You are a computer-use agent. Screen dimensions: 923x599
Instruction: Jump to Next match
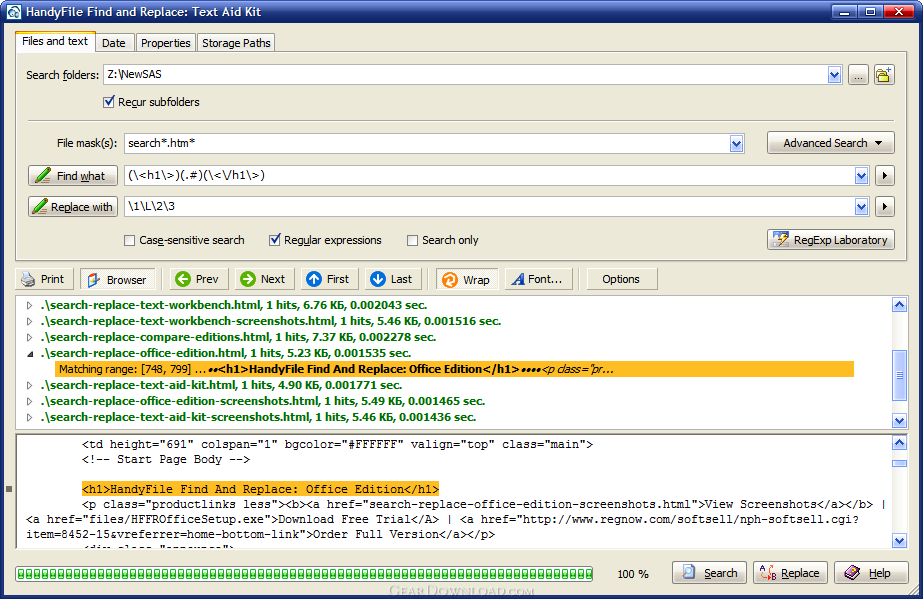click(264, 279)
